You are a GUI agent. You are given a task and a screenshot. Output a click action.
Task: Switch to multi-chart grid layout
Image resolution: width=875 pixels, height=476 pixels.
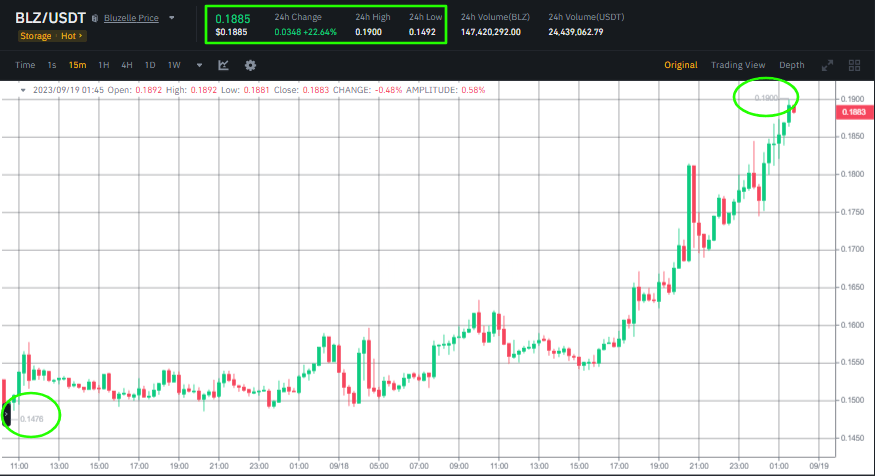854,65
